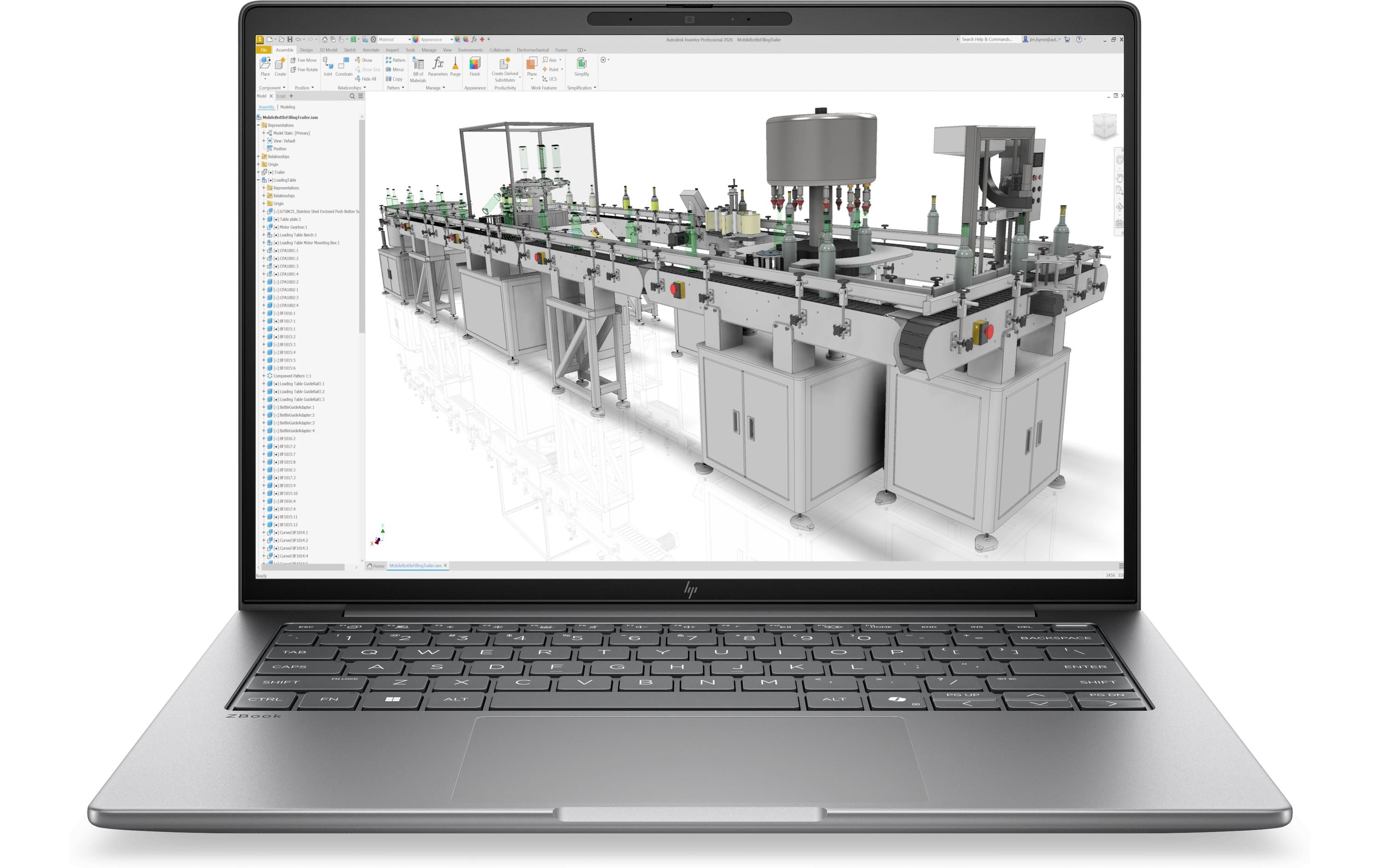Click the Home view icon in quick access toolbar
1380x868 pixels.
(325, 40)
